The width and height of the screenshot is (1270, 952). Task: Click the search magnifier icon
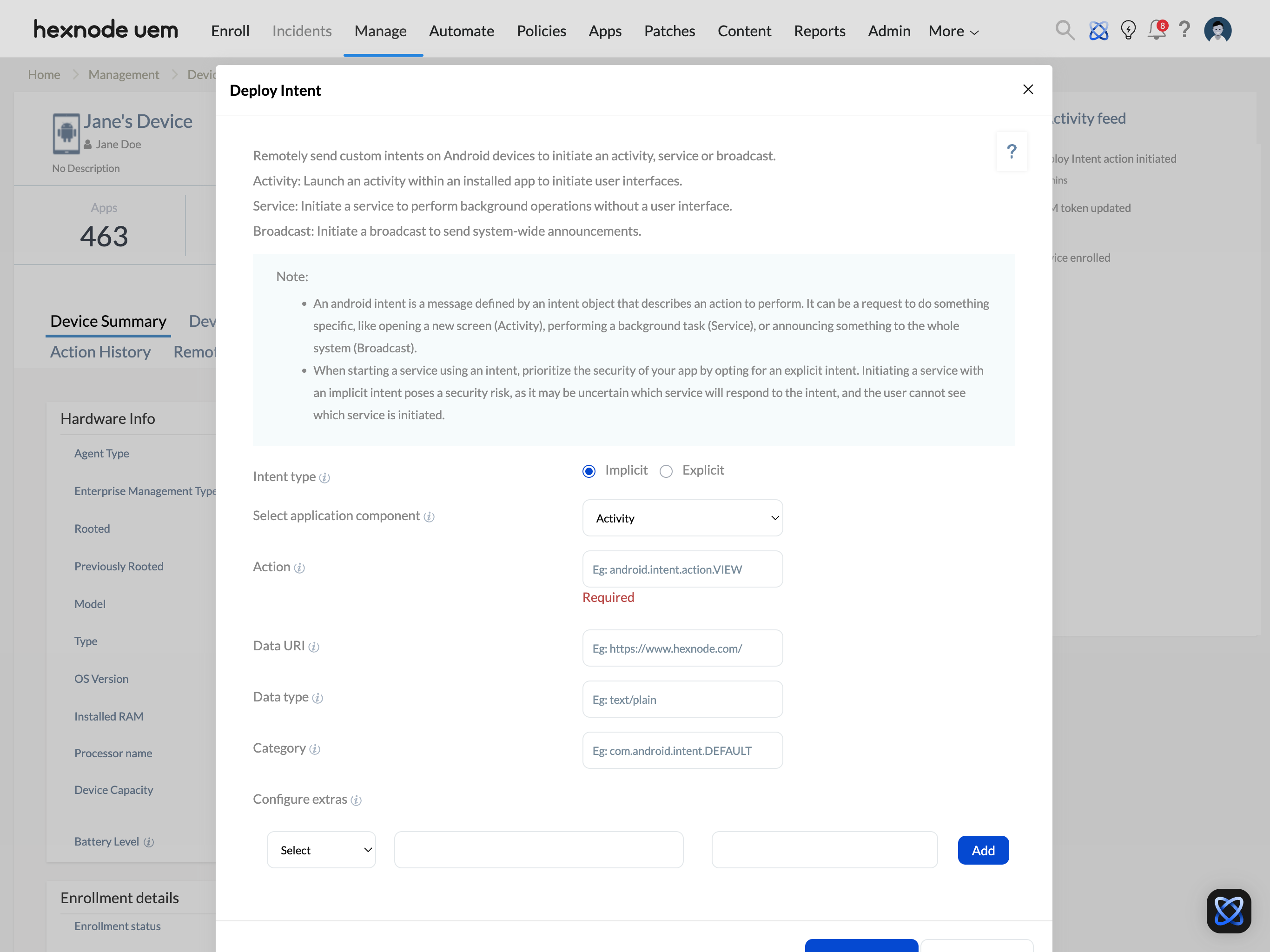coord(1065,30)
